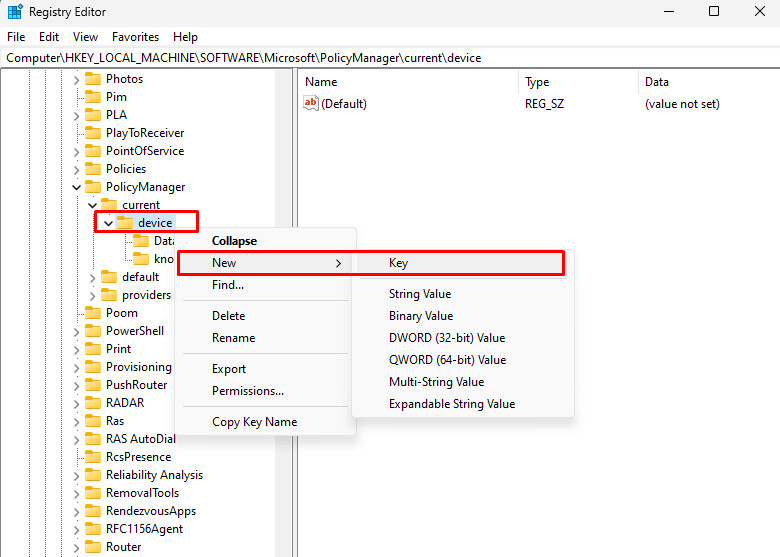Expand the PLA key
This screenshot has height=557, width=780.
click(76, 116)
